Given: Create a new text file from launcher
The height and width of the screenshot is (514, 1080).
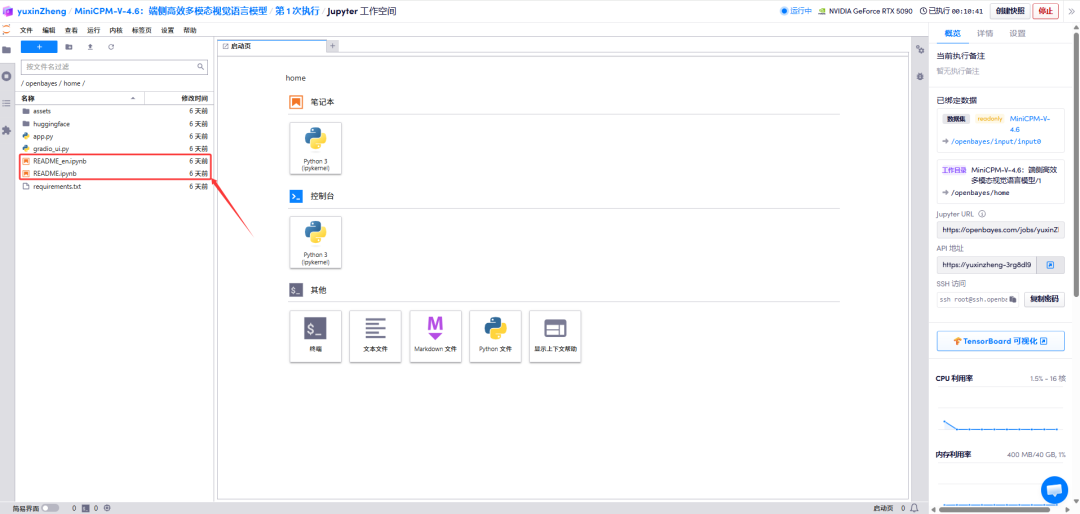Looking at the screenshot, I should [x=375, y=336].
